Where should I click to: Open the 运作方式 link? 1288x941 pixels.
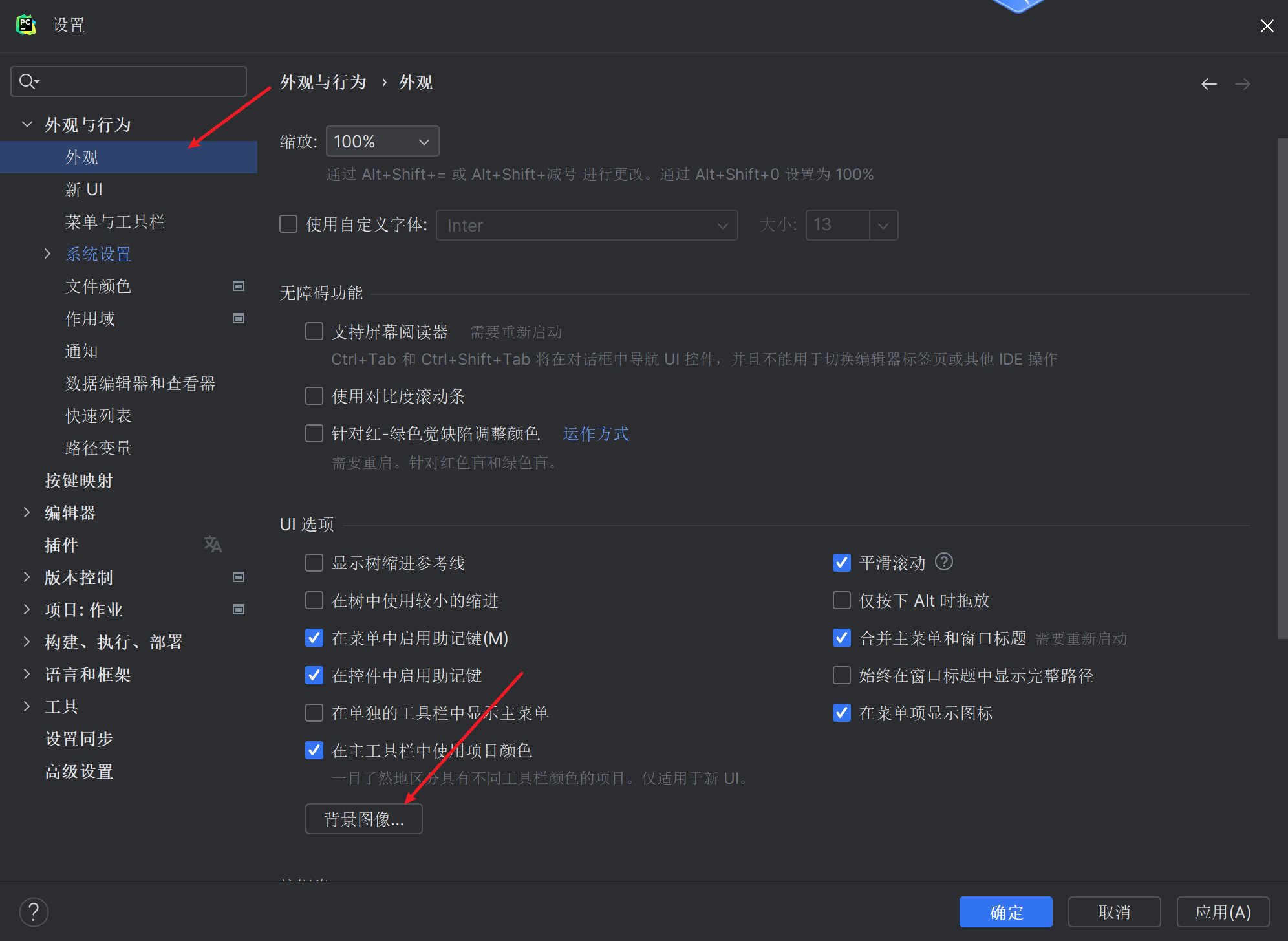pyautogui.click(x=596, y=434)
